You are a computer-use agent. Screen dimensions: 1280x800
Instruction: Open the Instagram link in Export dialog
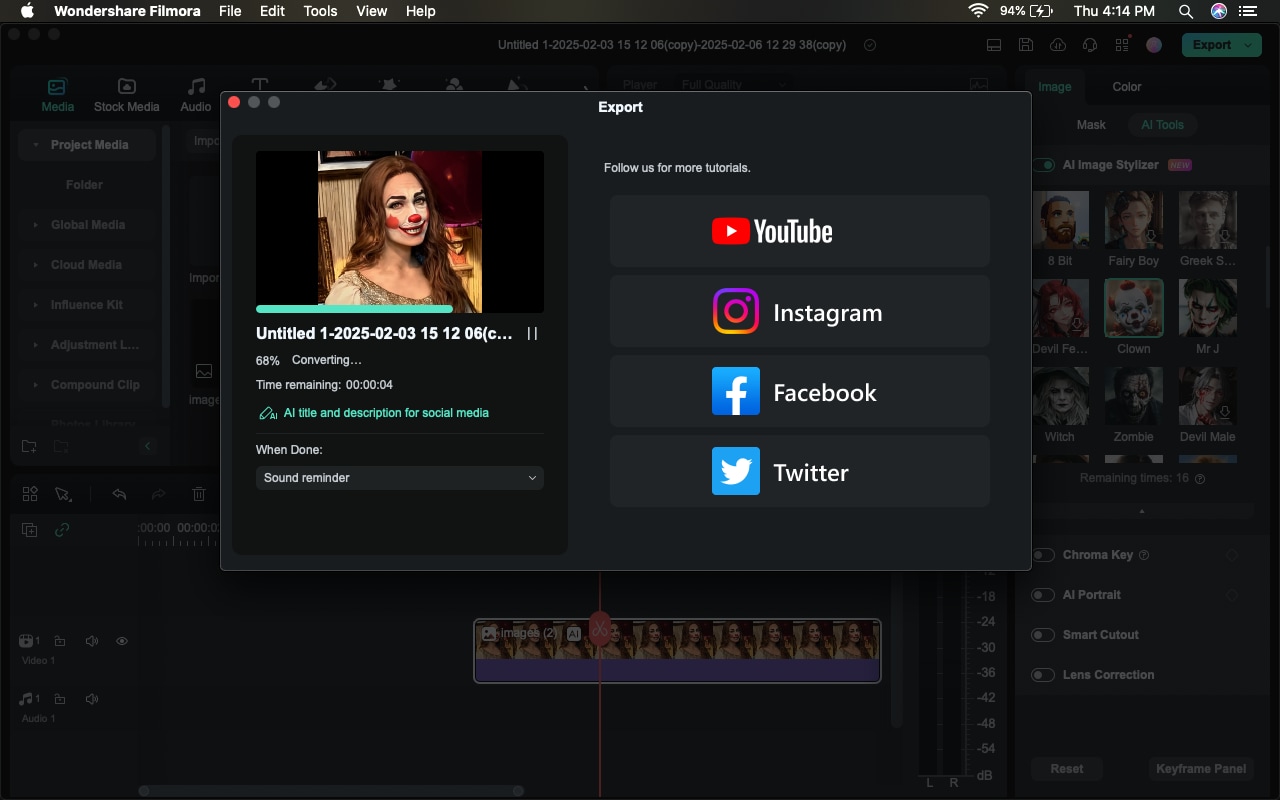click(800, 311)
